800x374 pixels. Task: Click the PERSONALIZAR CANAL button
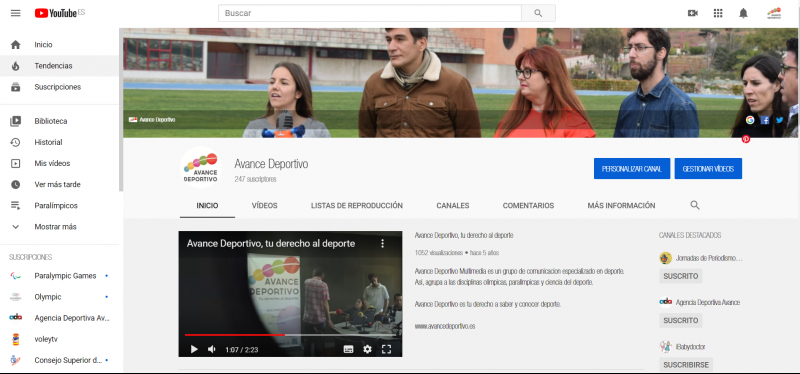point(632,168)
